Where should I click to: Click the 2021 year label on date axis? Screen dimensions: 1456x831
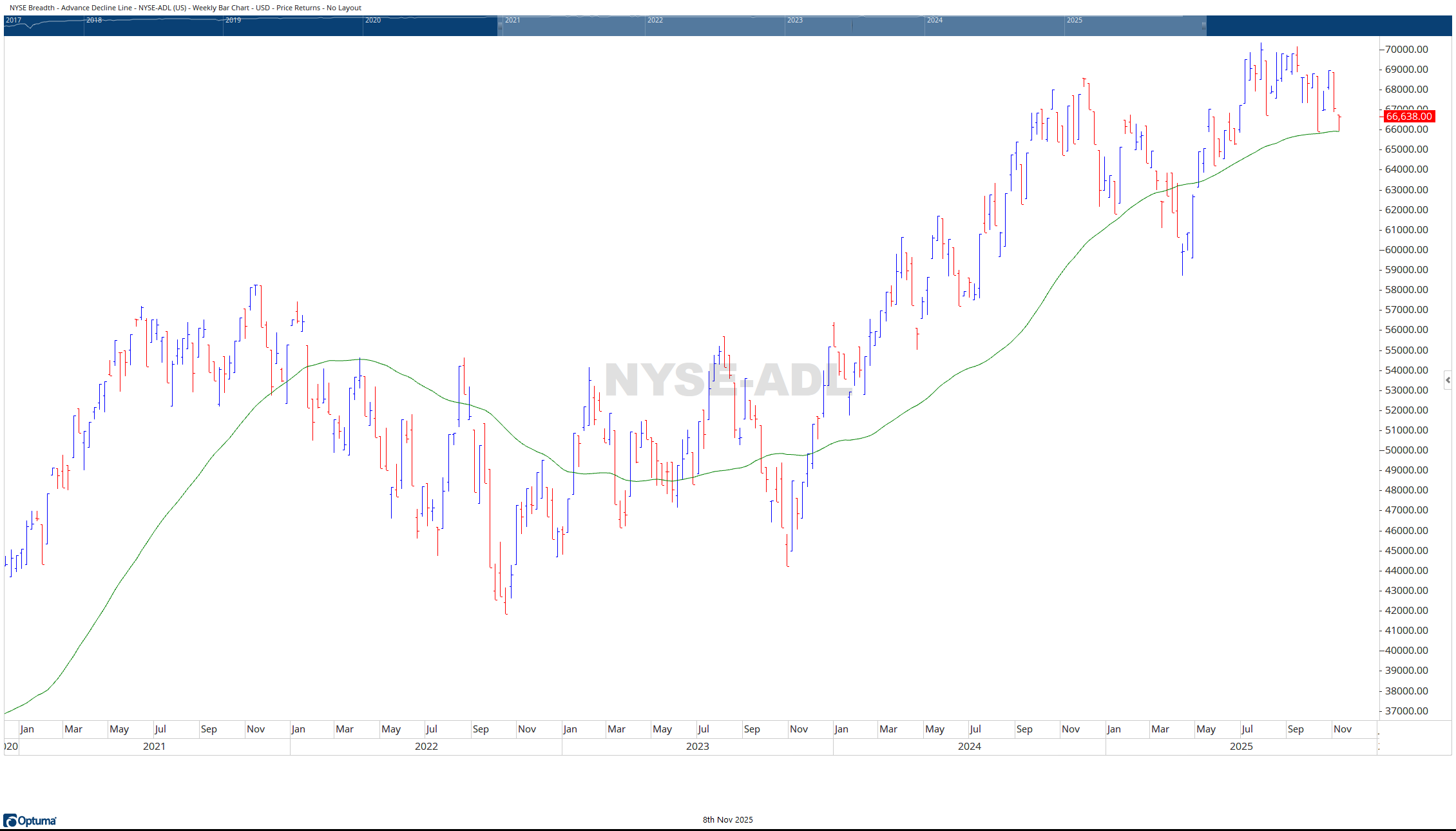coord(154,747)
